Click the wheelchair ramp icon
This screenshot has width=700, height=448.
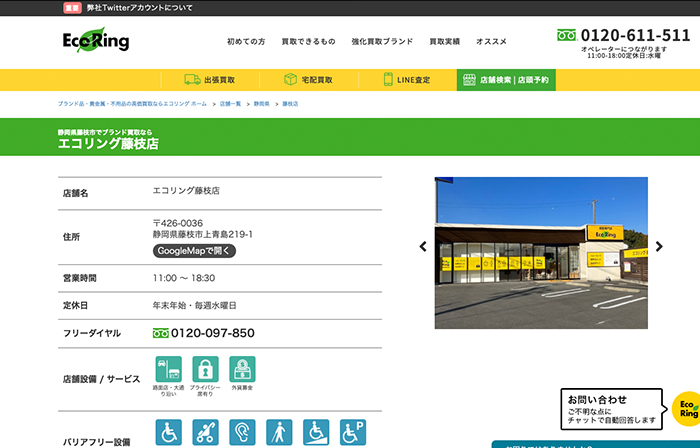pyautogui.click(x=316, y=432)
